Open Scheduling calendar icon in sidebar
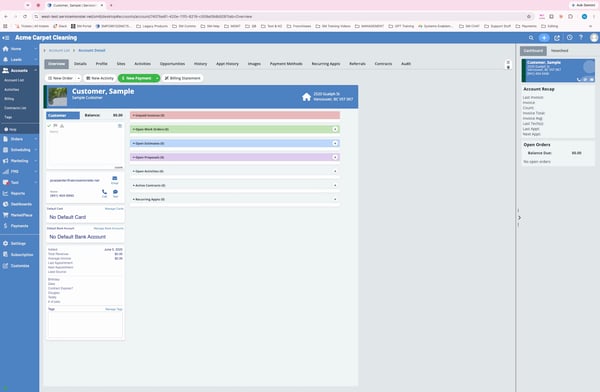The width and height of the screenshot is (600, 392). 5,150
